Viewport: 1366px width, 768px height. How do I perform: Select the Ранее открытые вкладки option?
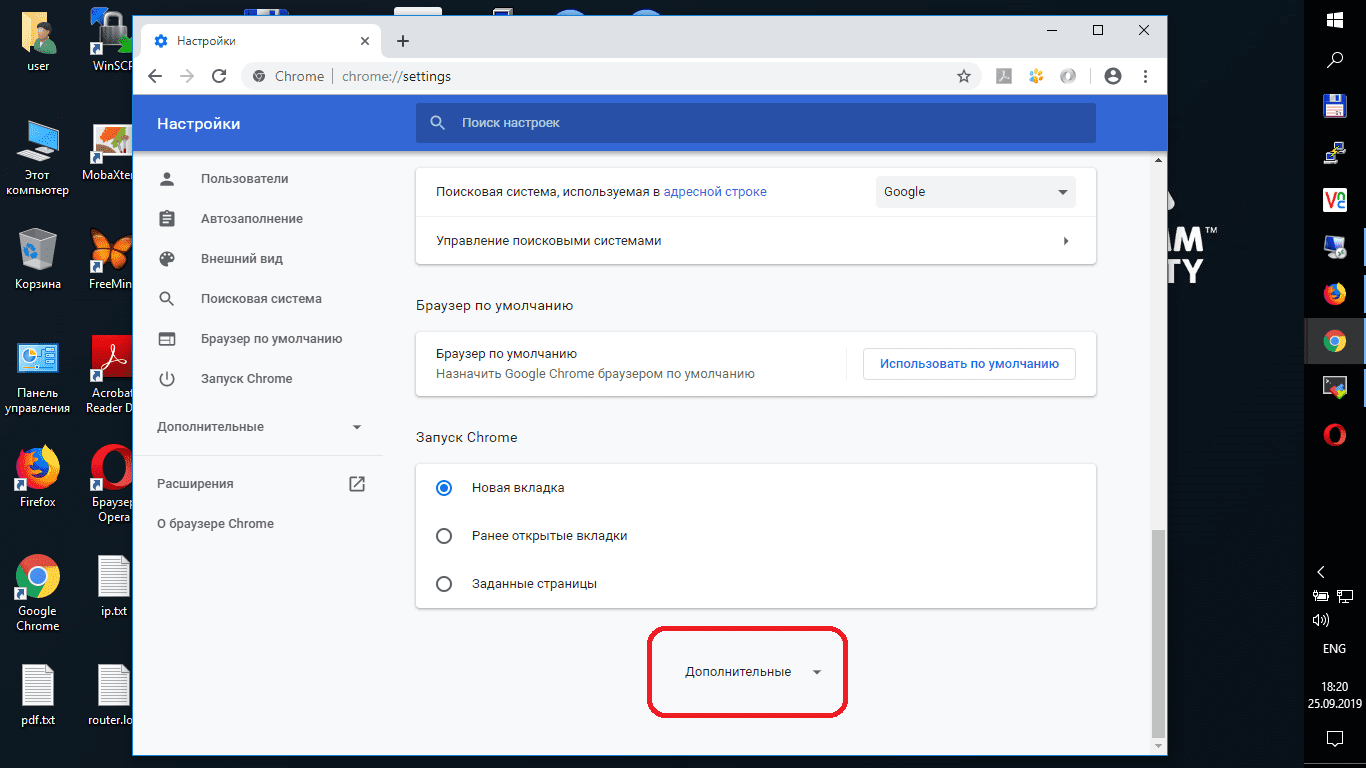coord(445,536)
